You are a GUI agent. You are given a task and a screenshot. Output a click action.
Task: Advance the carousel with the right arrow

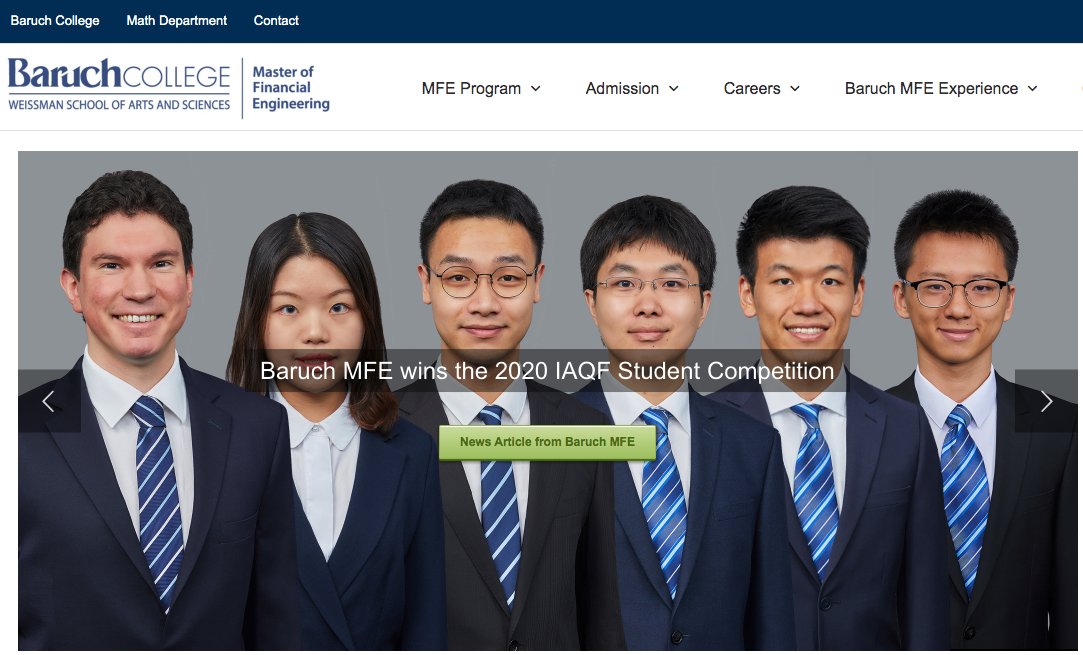pos(1046,401)
